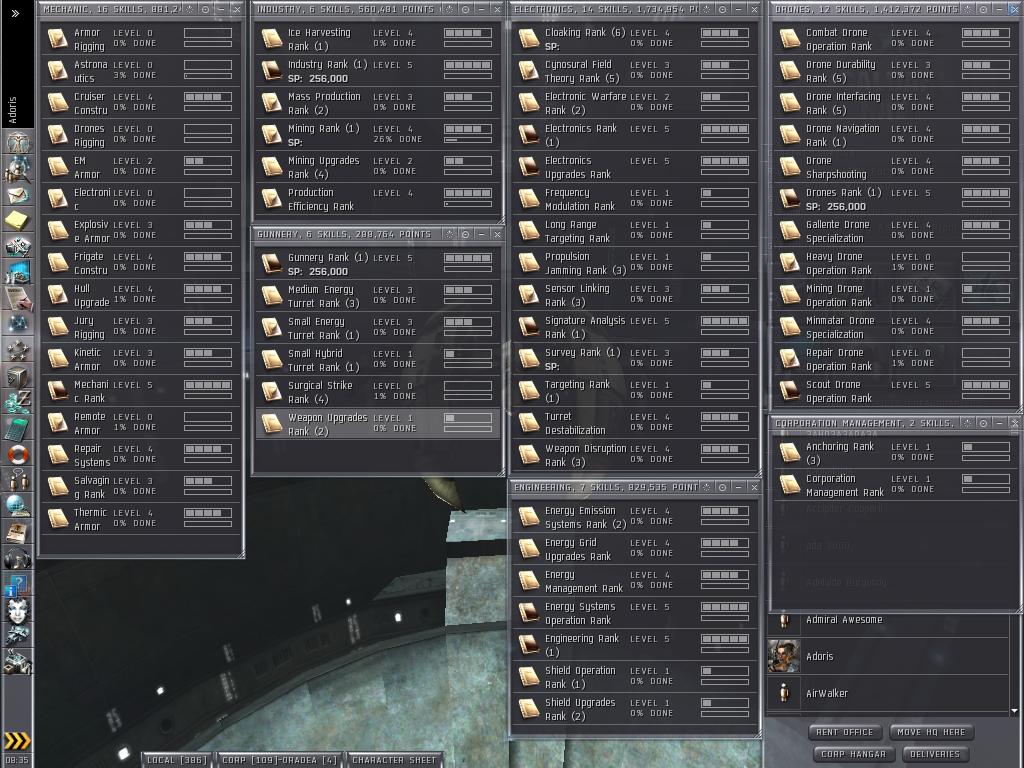Screen dimensions: 1024x768
Task: Select the Shield Upgrades Rank (2) skill
Action: point(635,709)
